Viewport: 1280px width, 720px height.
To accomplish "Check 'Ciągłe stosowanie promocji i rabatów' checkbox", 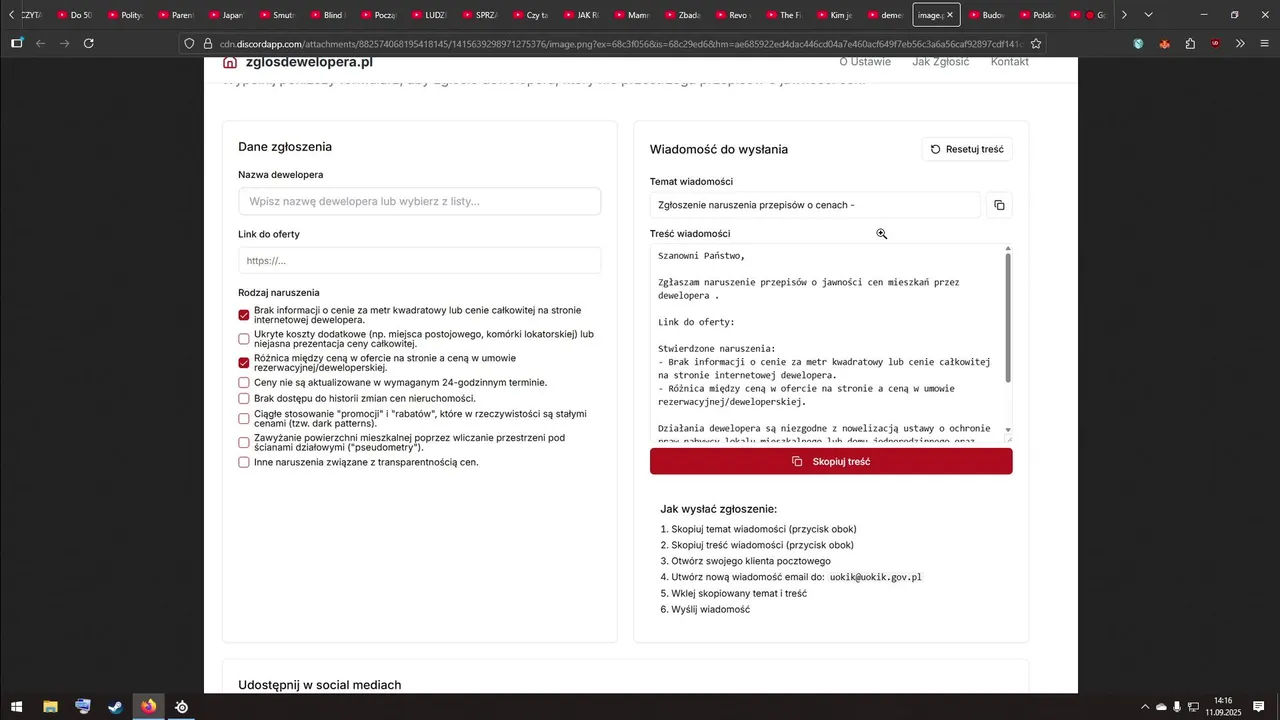I will click(x=244, y=419).
